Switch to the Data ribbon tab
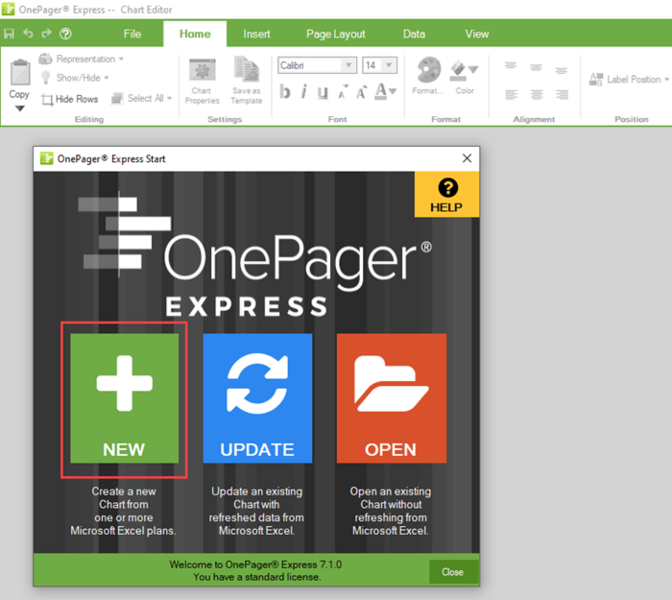This screenshot has width=672, height=600. [414, 34]
